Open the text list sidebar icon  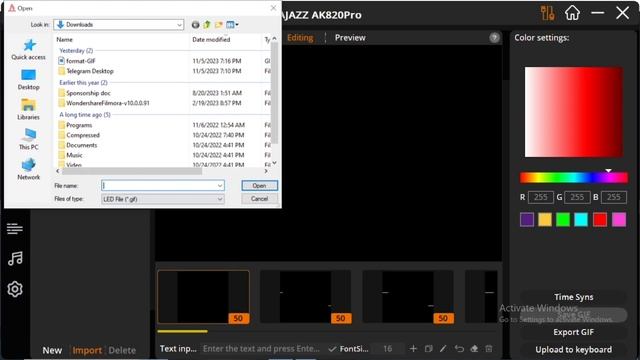pos(15,229)
